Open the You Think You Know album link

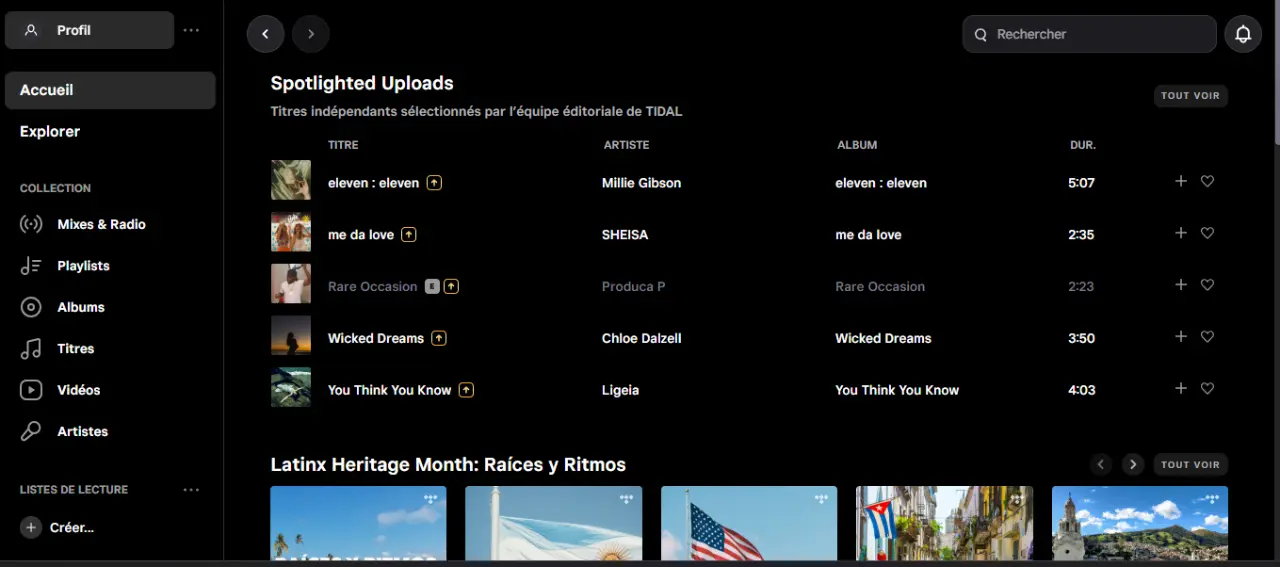897,390
